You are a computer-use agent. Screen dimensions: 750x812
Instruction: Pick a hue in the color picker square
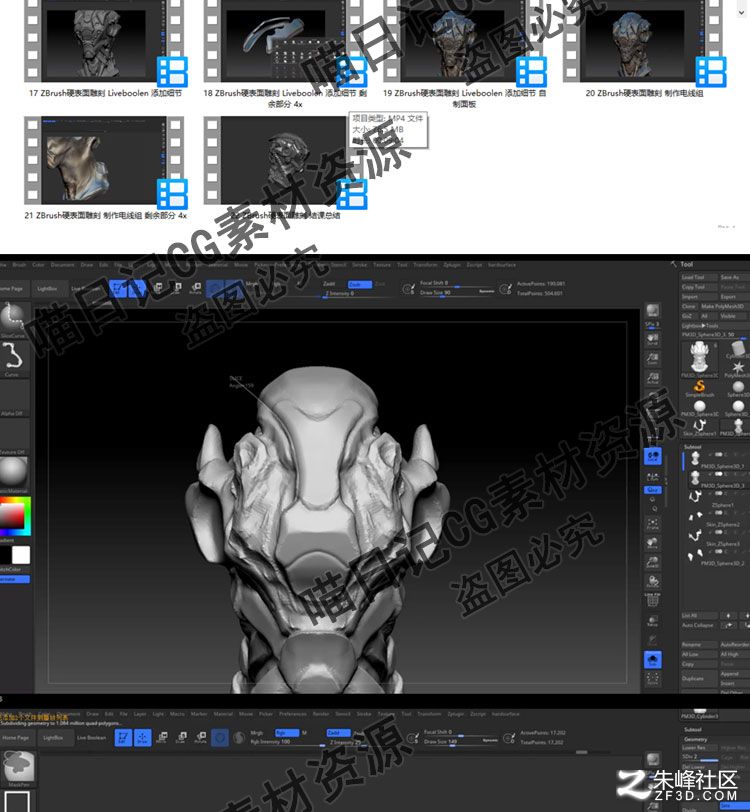pyautogui.click(x=15, y=516)
